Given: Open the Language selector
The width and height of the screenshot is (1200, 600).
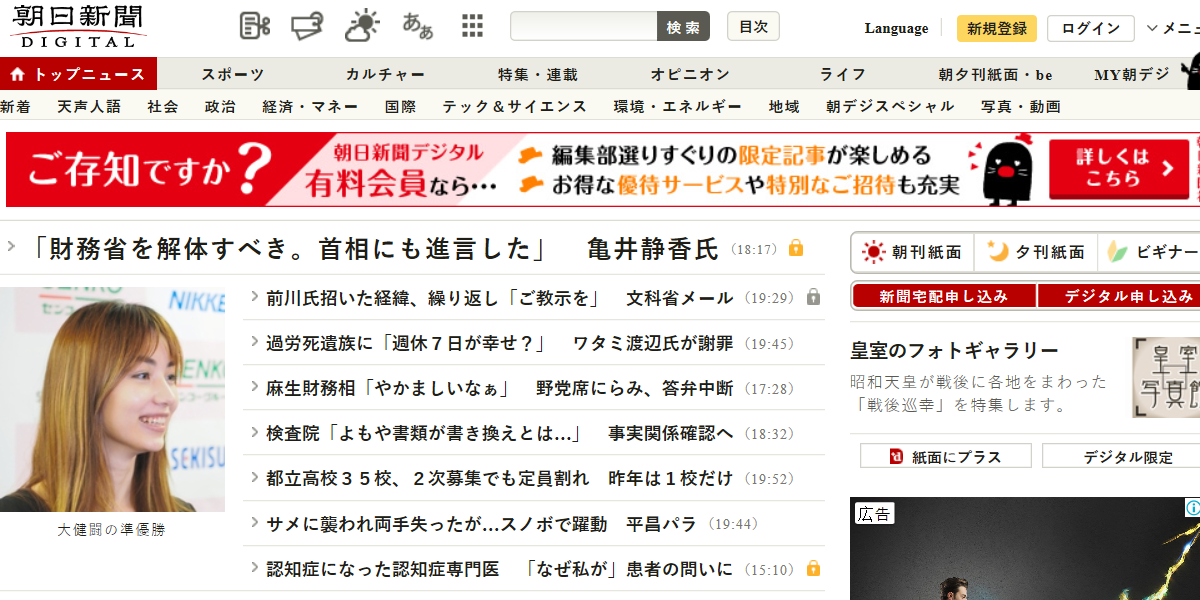Looking at the screenshot, I should tap(896, 28).
